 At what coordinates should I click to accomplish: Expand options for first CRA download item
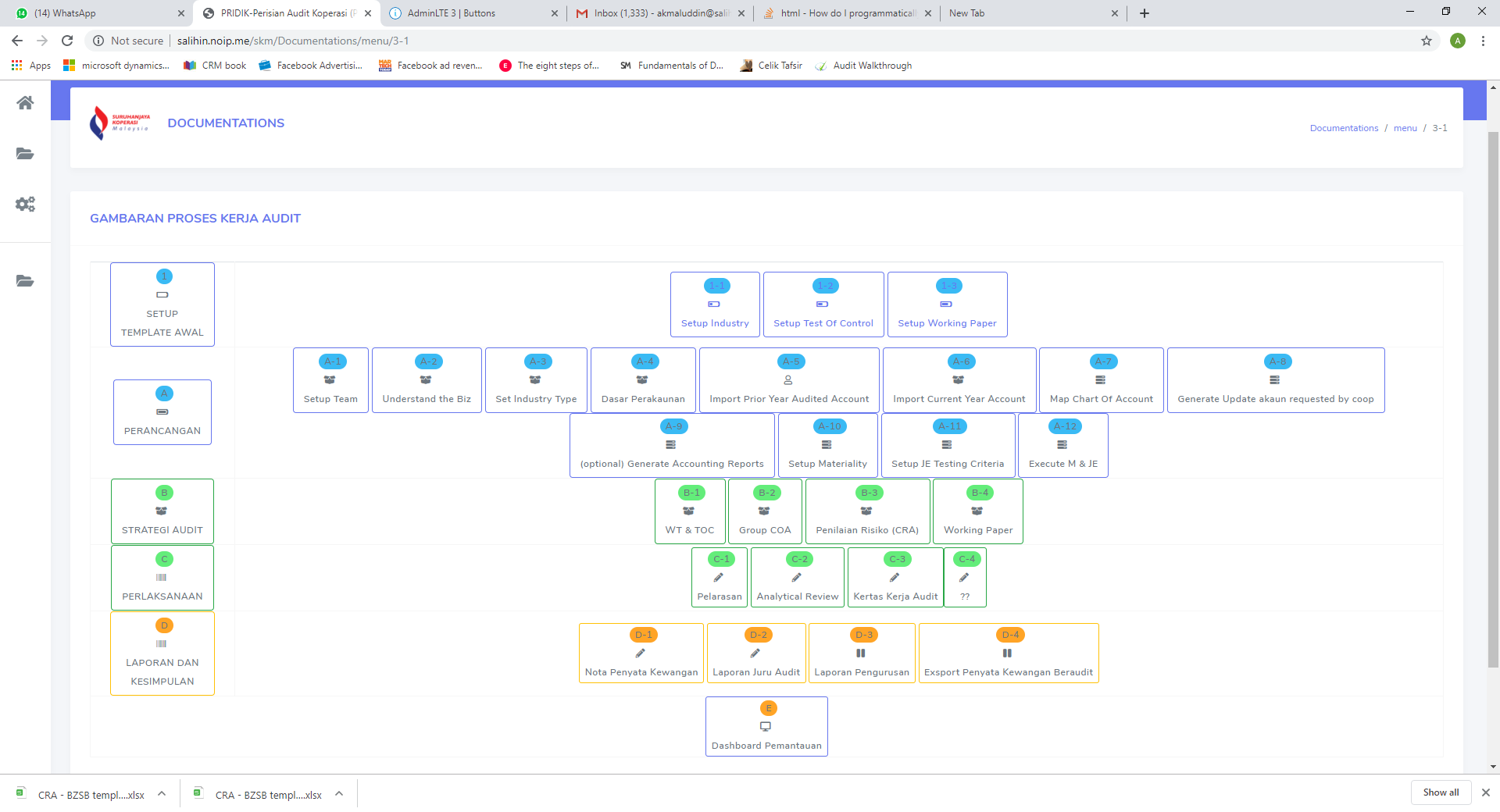tap(162, 794)
